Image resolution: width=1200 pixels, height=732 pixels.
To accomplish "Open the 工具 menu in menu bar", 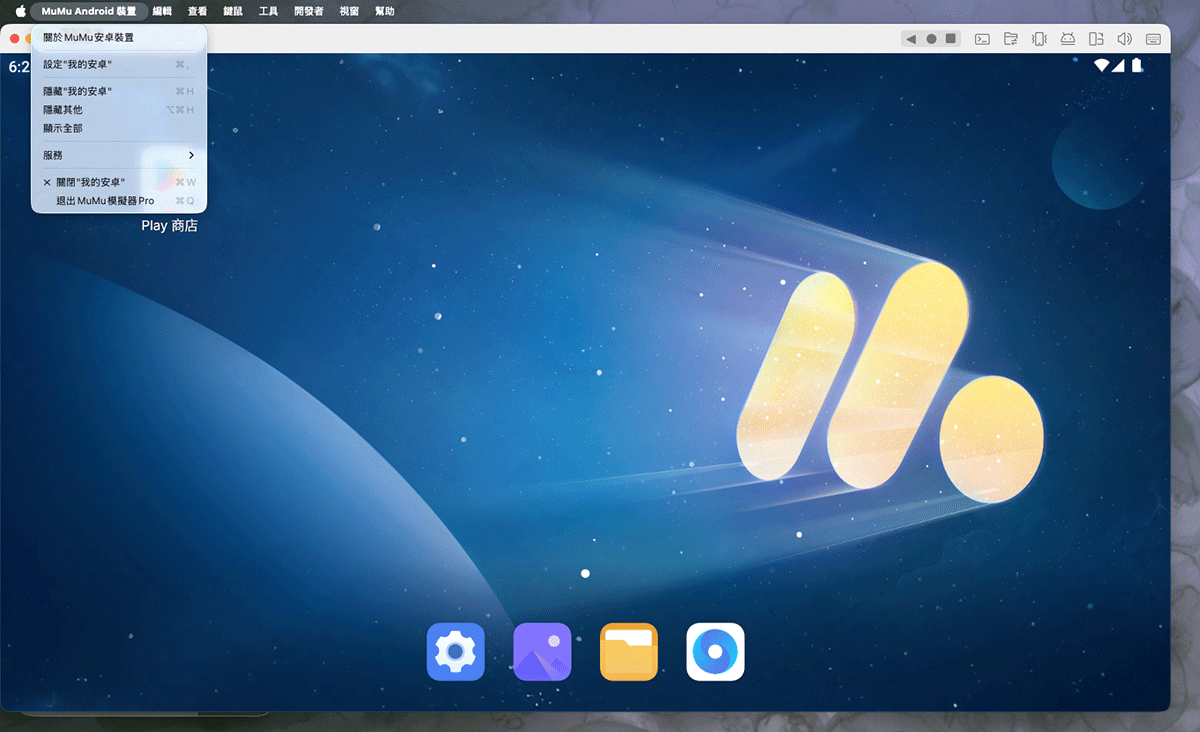I will coord(268,12).
